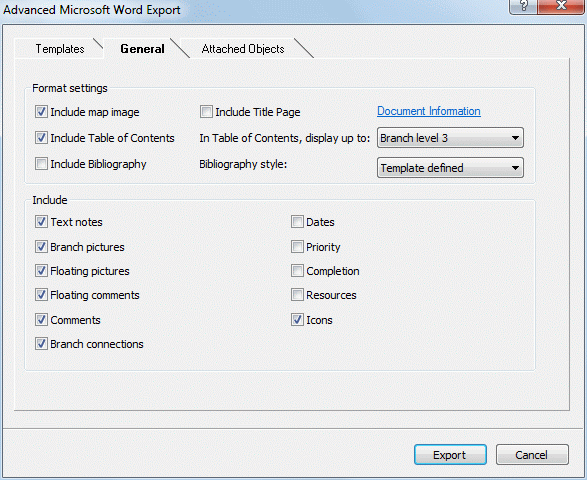Enable Include Title Page checkbox
This screenshot has height=480, width=587.
tap(206, 112)
